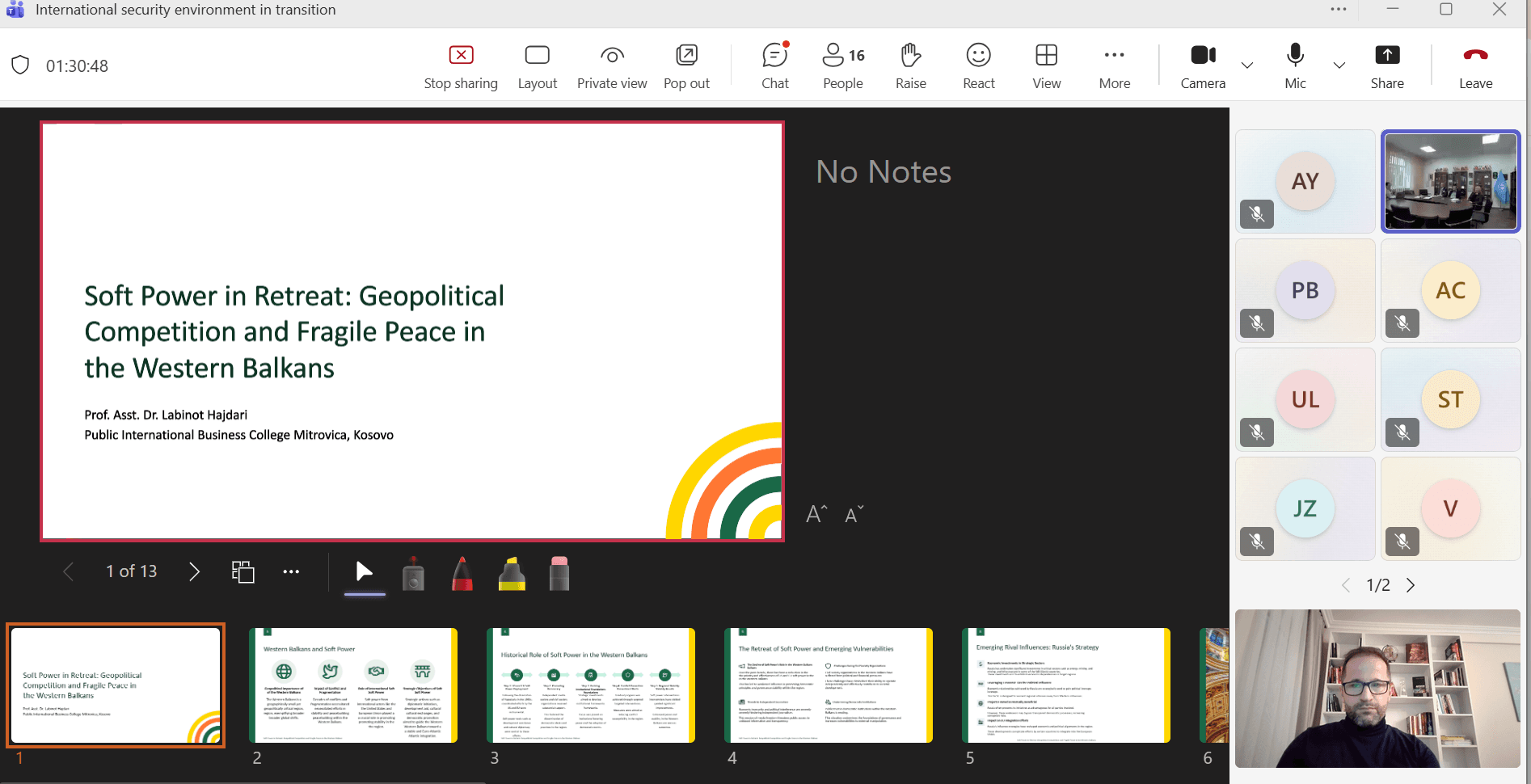Go to next page of participants
Screen dimensions: 1531x784
[x=1411, y=585]
